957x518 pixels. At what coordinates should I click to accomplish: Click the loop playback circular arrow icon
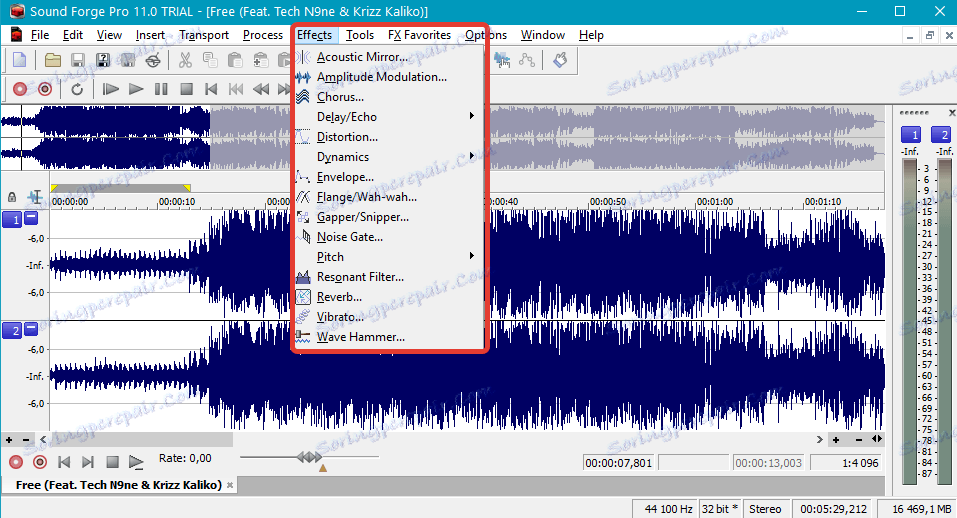pos(77,89)
